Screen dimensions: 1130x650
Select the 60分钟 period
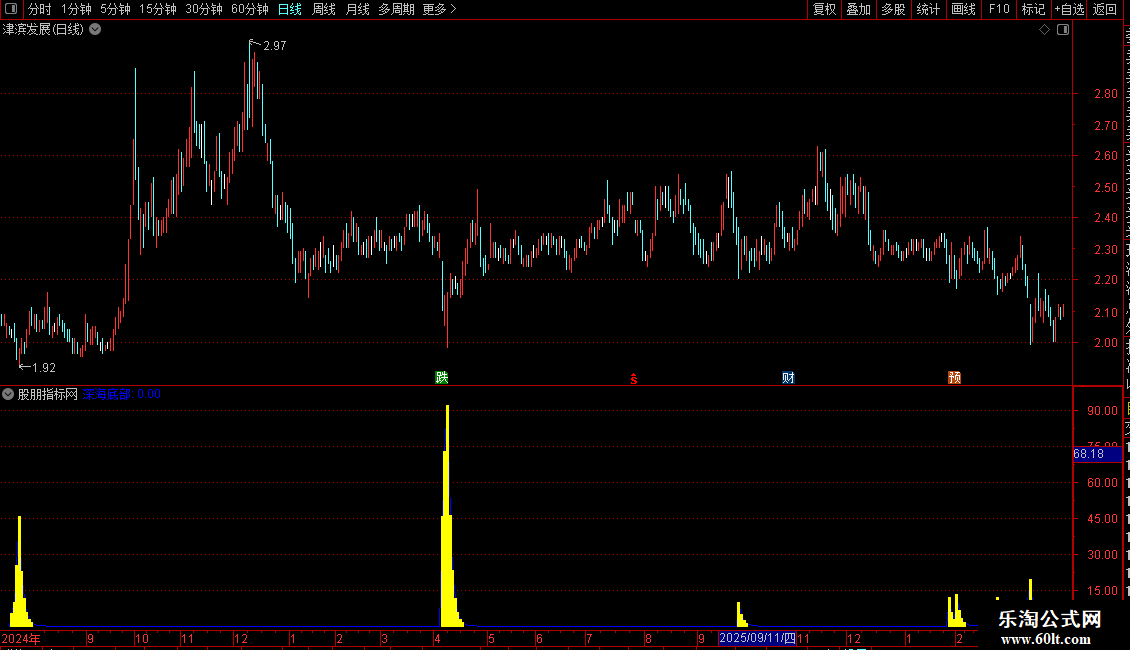click(x=250, y=9)
